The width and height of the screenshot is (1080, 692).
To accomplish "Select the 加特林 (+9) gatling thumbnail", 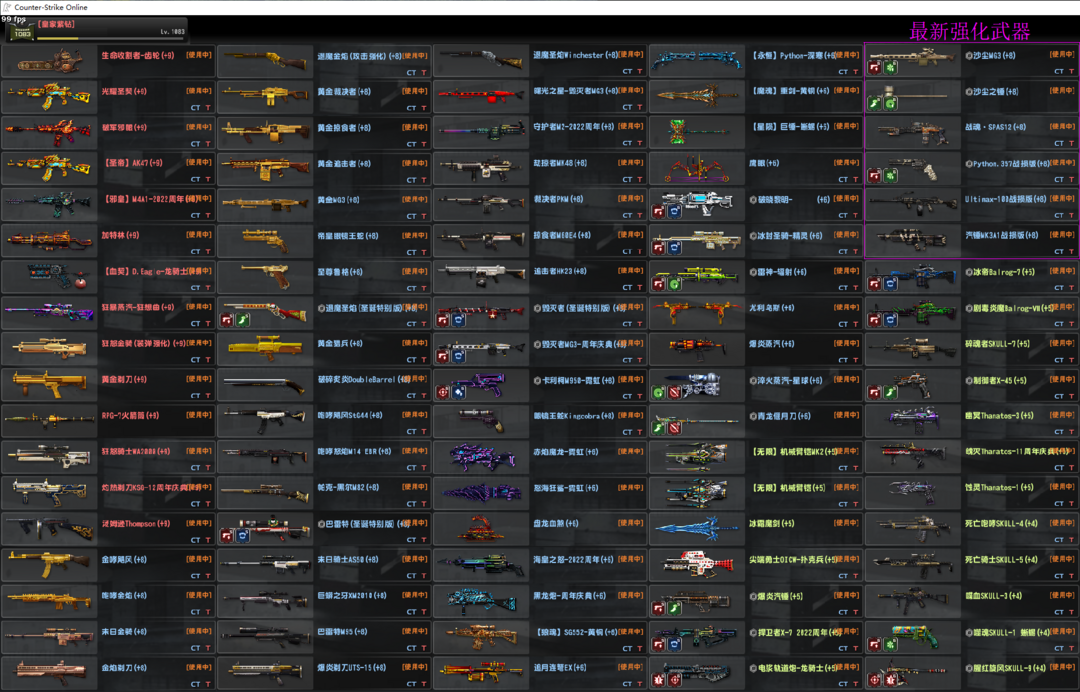I will [50, 241].
